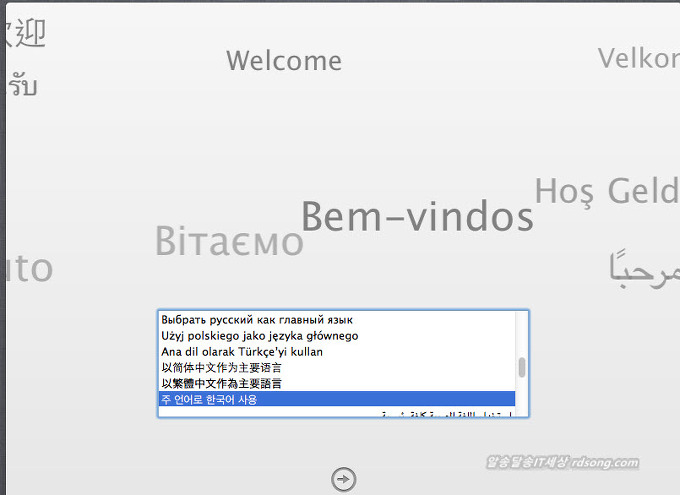Click the Thai greeting text
Image resolution: width=680 pixels, height=495 pixels.
point(21,85)
